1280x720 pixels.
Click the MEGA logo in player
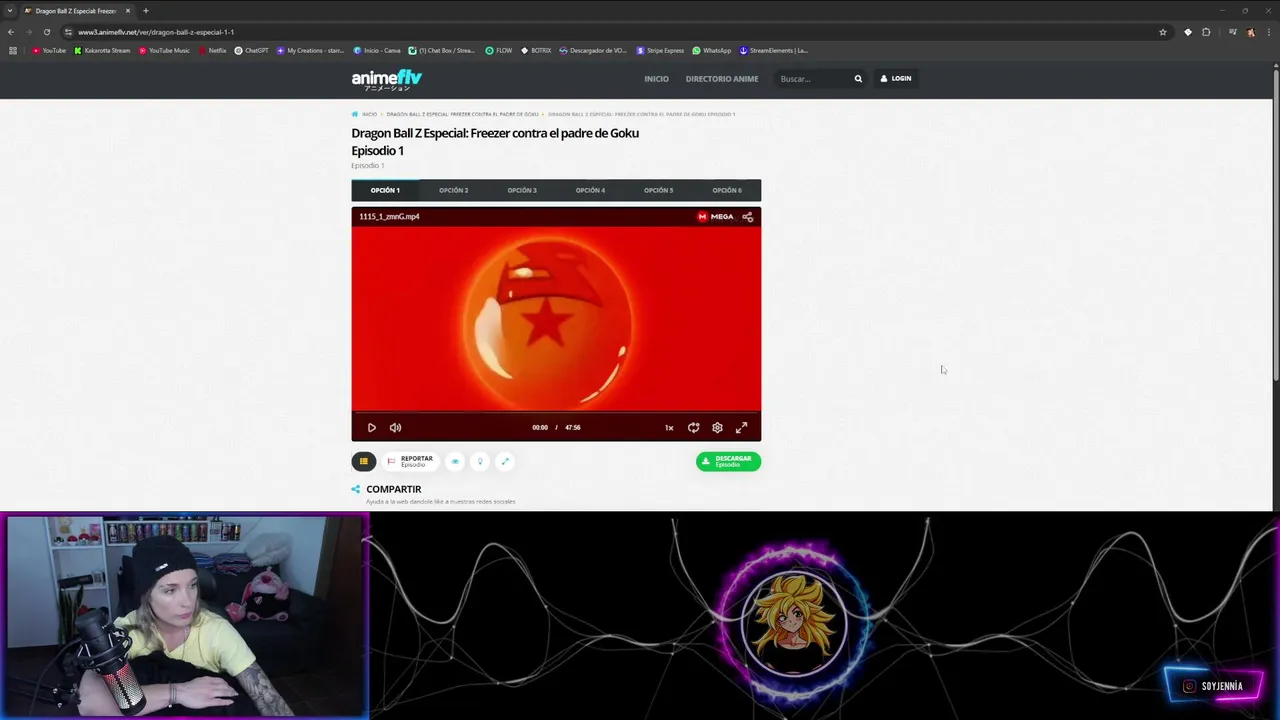[715, 216]
